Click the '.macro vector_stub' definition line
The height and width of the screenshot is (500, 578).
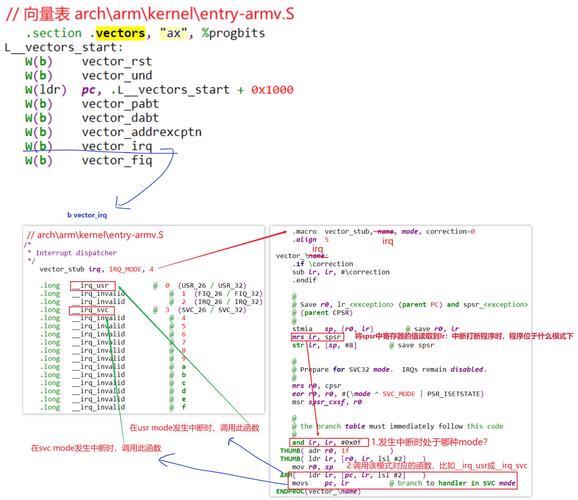[383, 232]
